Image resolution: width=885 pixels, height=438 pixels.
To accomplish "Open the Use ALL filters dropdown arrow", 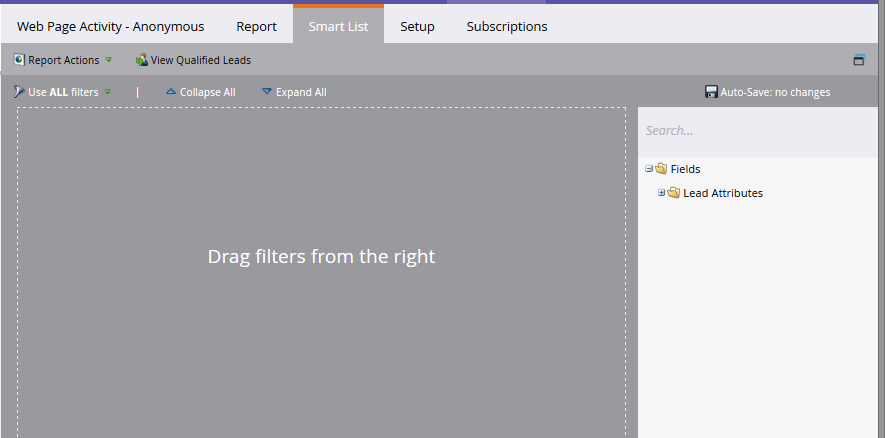I will 107,92.
